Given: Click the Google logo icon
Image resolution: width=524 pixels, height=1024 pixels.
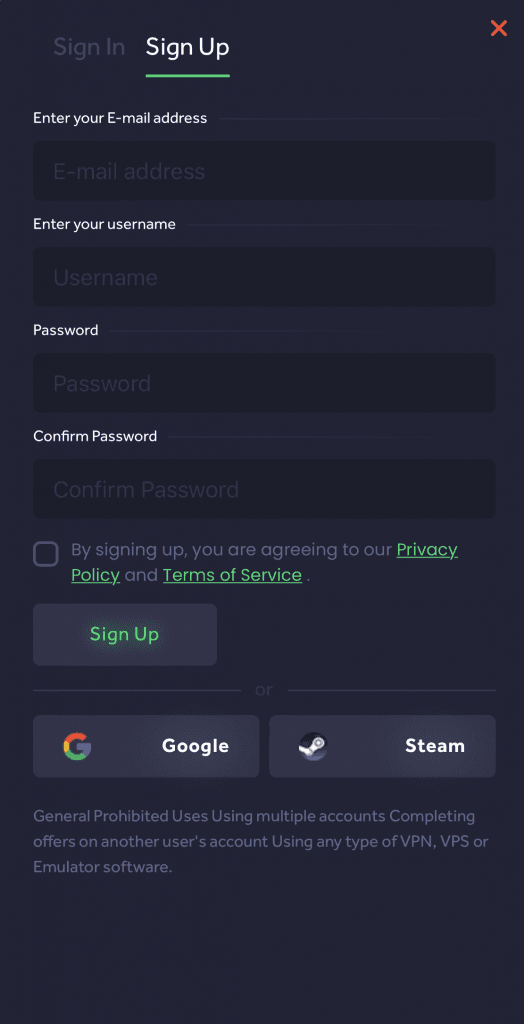Looking at the screenshot, I should coord(77,746).
